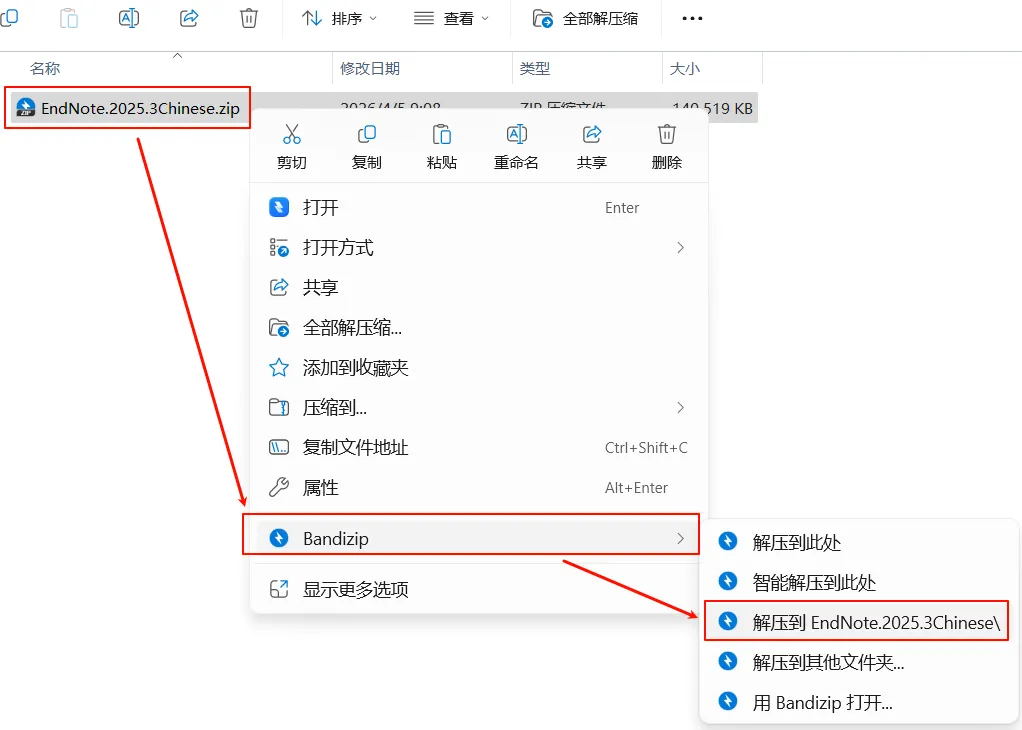The image size is (1022, 730).
Task: Choose 解压到 EndNote.2025.3Chinese\ in Bandizip submenu
Action: 856,622
